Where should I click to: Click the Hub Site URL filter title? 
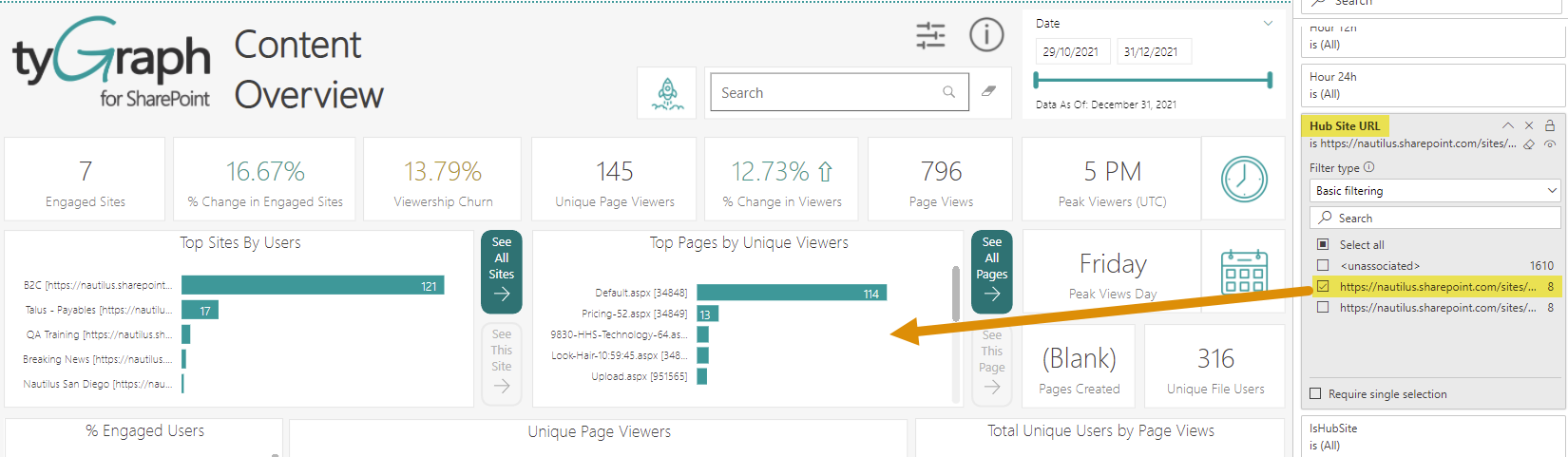coord(1345,125)
